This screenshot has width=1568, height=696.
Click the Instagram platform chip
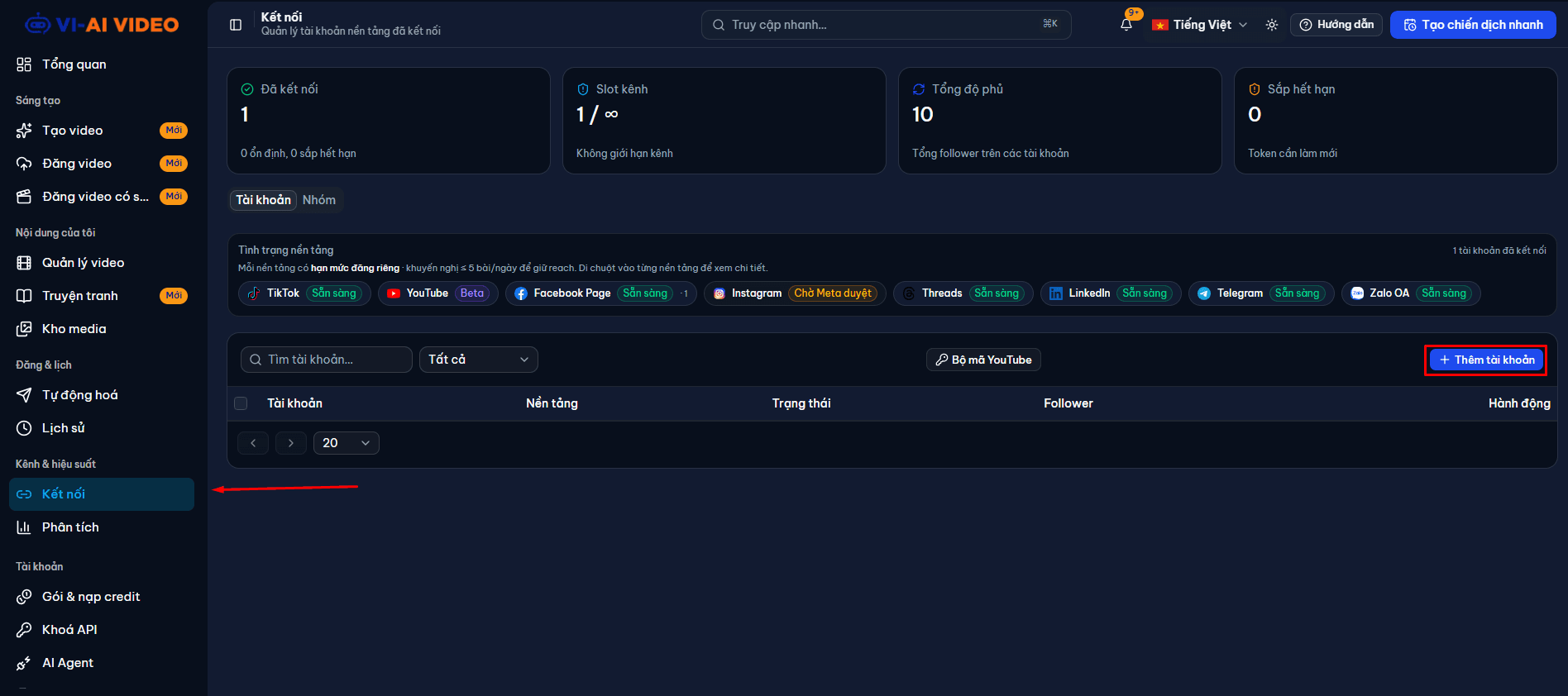[795, 293]
